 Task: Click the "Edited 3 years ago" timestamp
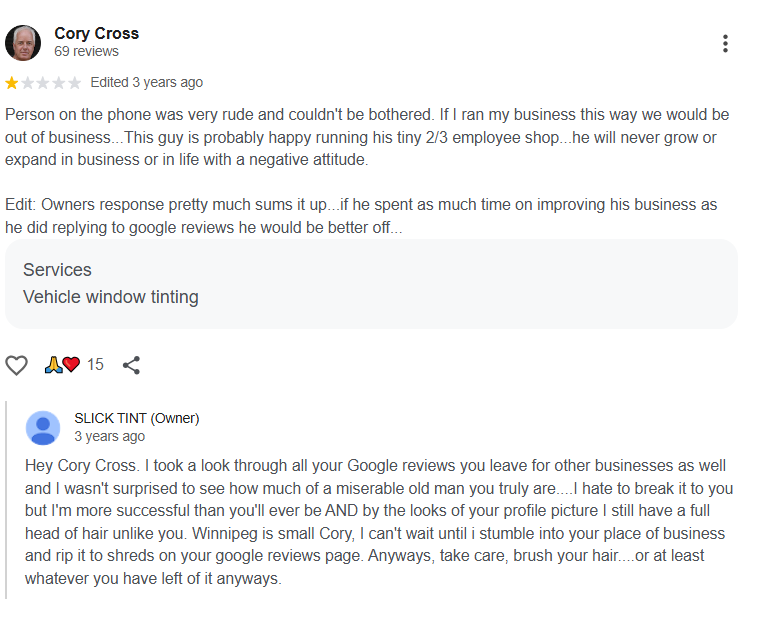(146, 82)
